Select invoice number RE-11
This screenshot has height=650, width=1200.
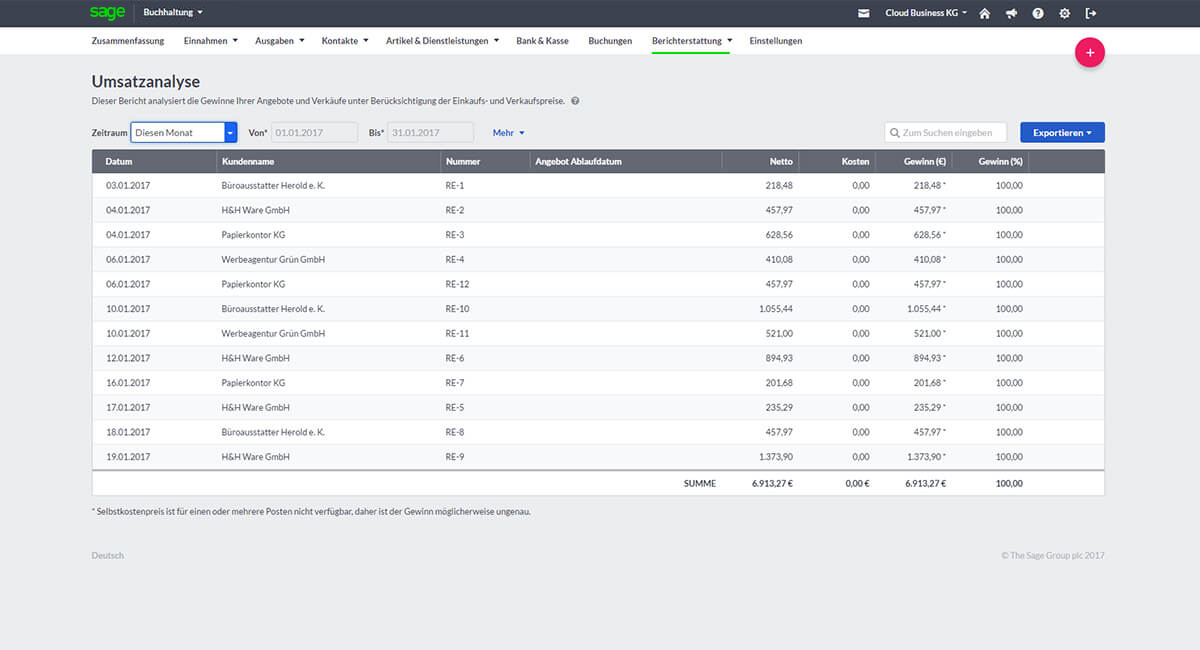point(457,333)
